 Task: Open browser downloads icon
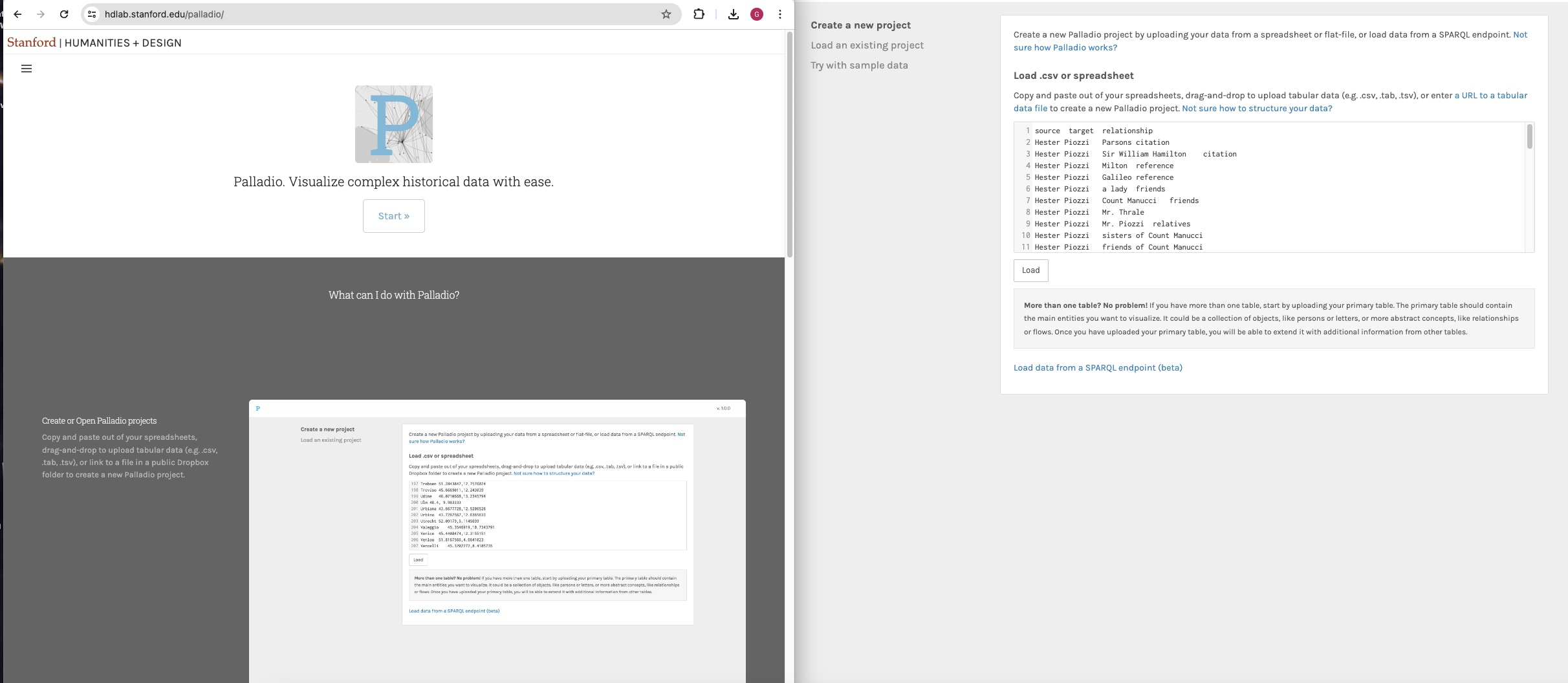[734, 14]
